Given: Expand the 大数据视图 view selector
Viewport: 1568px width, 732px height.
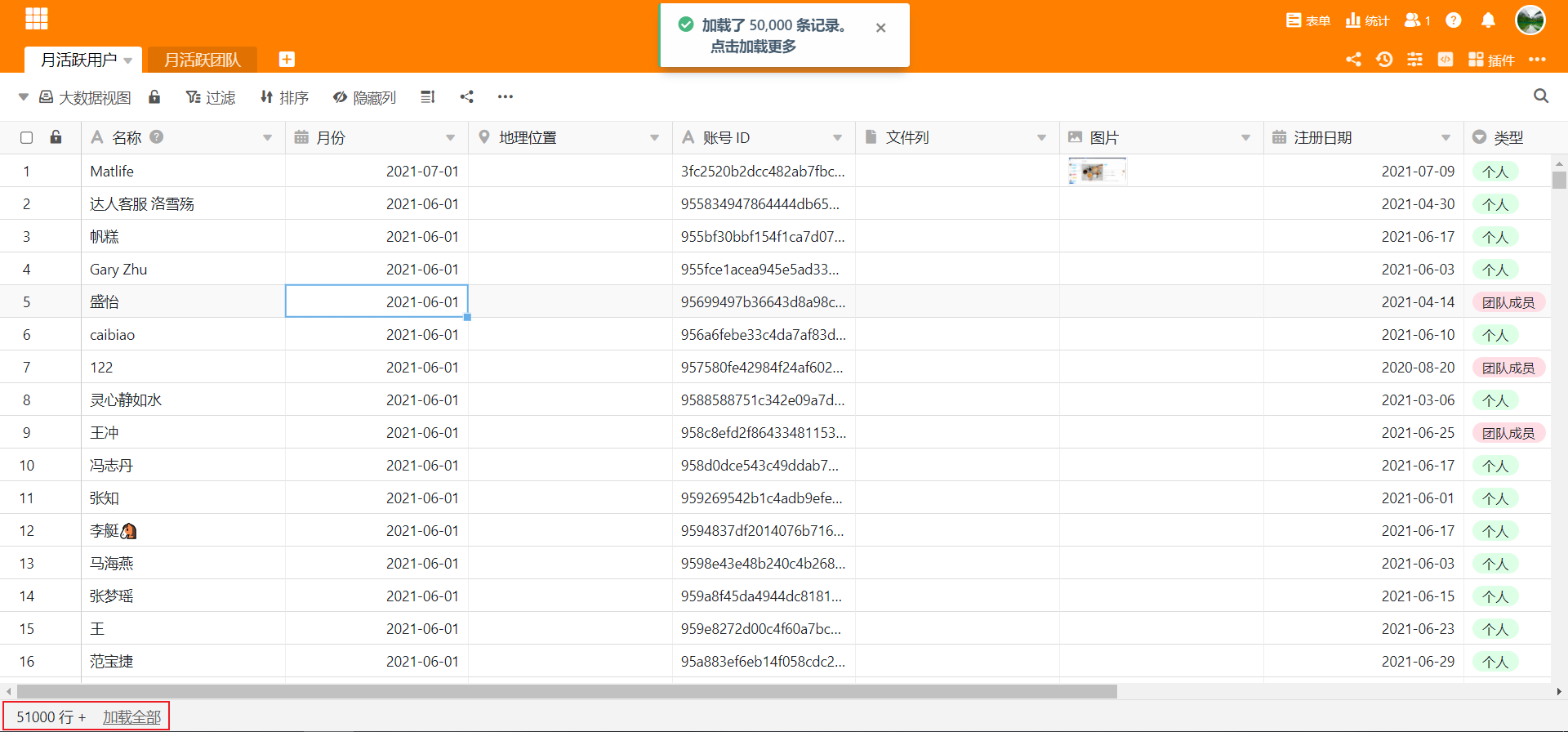Looking at the screenshot, I should point(23,96).
